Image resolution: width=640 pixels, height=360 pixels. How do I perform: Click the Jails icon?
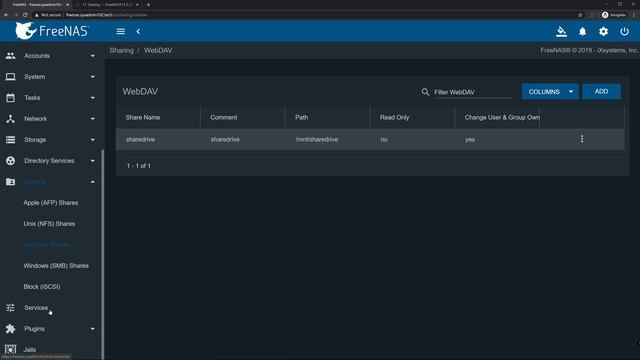click(11, 349)
